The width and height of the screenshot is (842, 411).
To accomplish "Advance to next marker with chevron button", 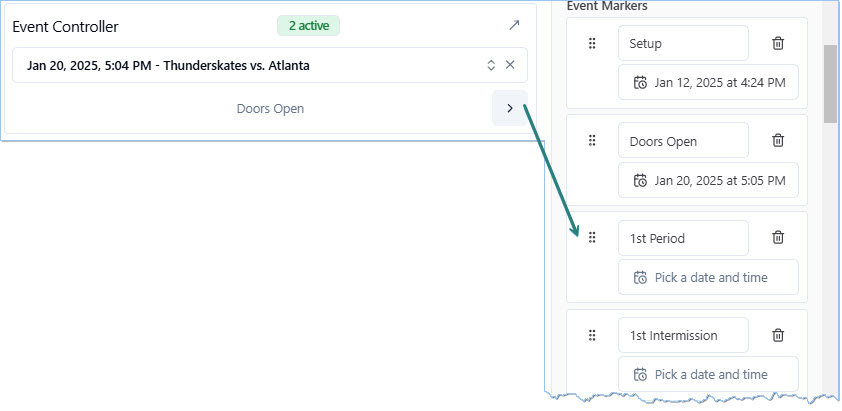I will tap(510, 108).
